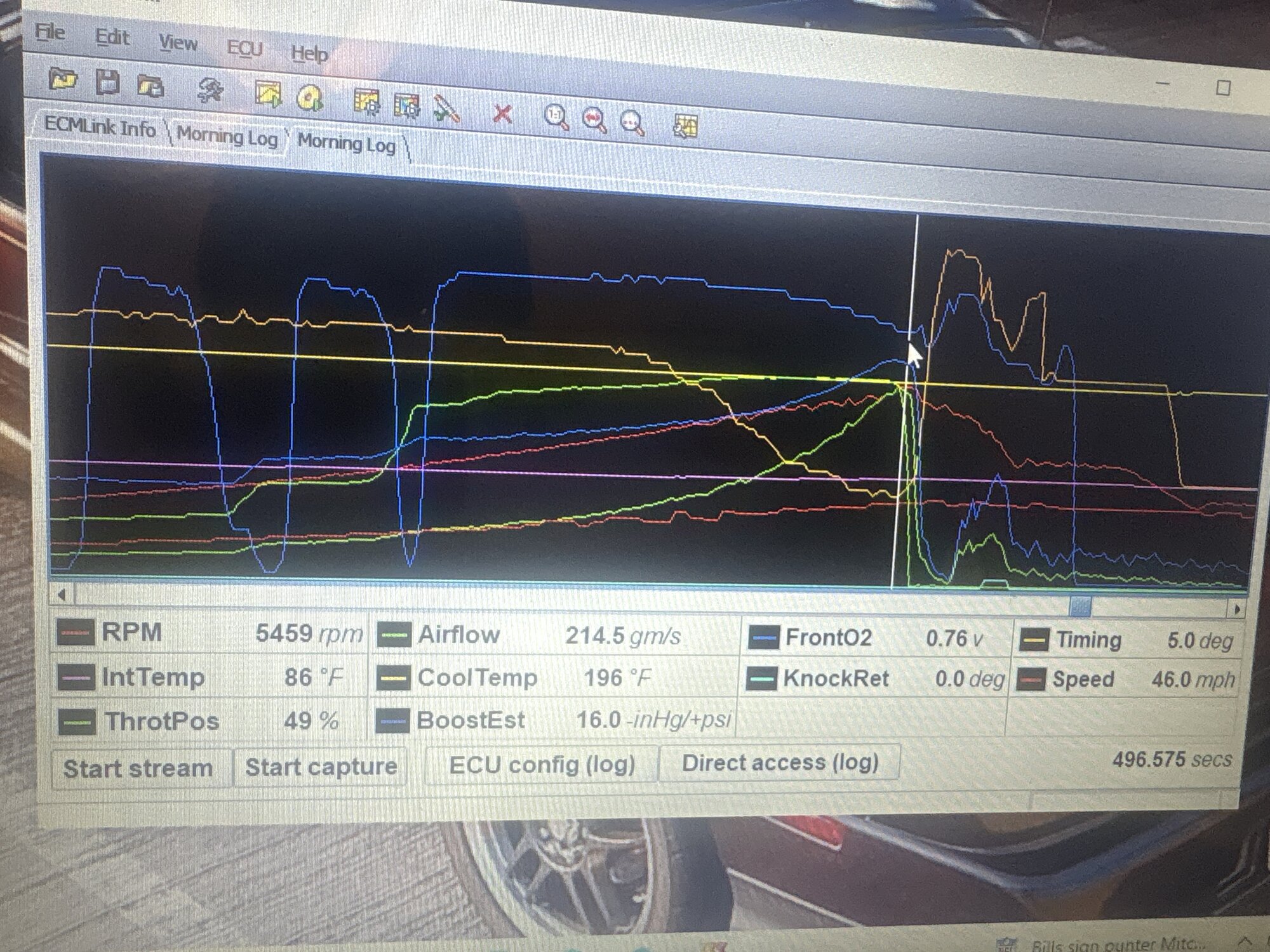Click the 496.575 secs time readout

[1172, 760]
